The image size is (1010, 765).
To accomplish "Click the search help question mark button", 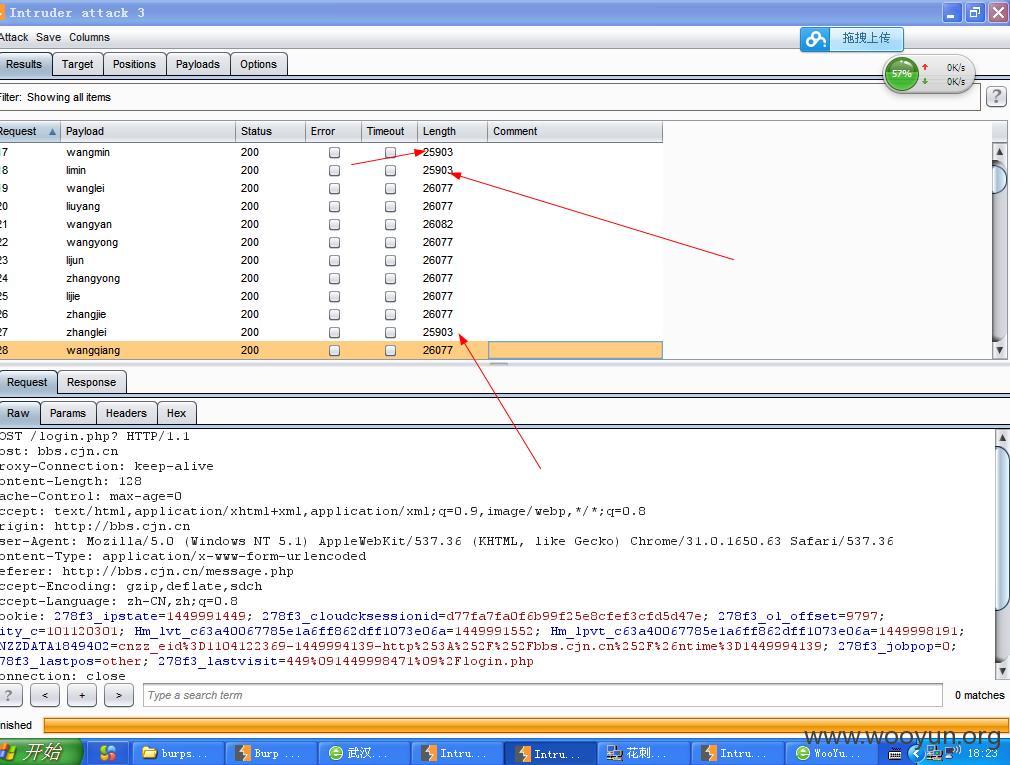I will coord(8,695).
